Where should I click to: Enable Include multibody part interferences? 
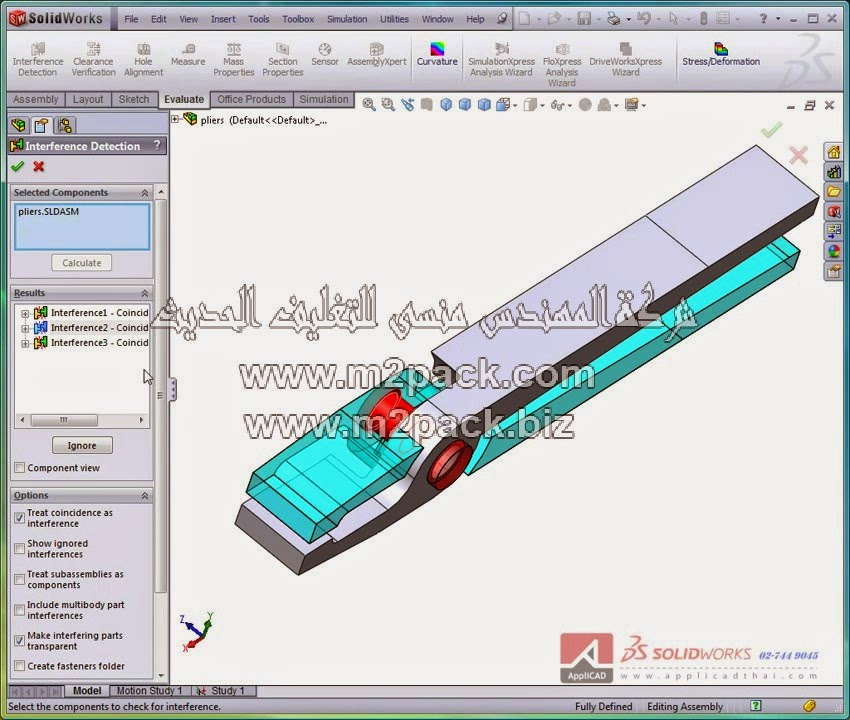pos(20,610)
